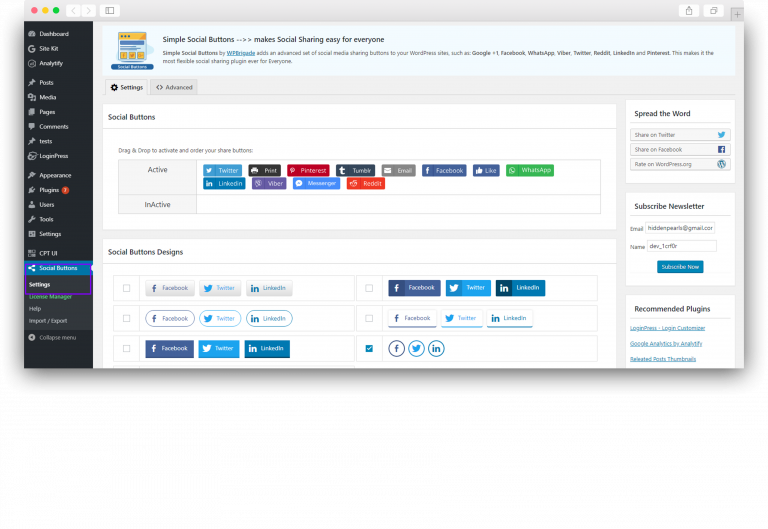Check the rounded outline buttons design

(x=126, y=318)
